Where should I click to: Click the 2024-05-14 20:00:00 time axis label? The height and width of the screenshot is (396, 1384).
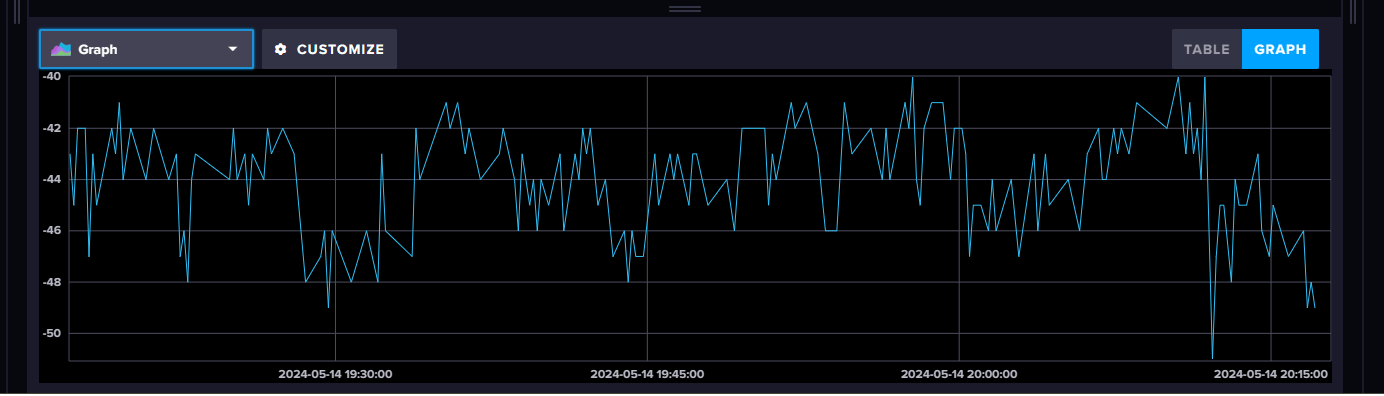(959, 374)
